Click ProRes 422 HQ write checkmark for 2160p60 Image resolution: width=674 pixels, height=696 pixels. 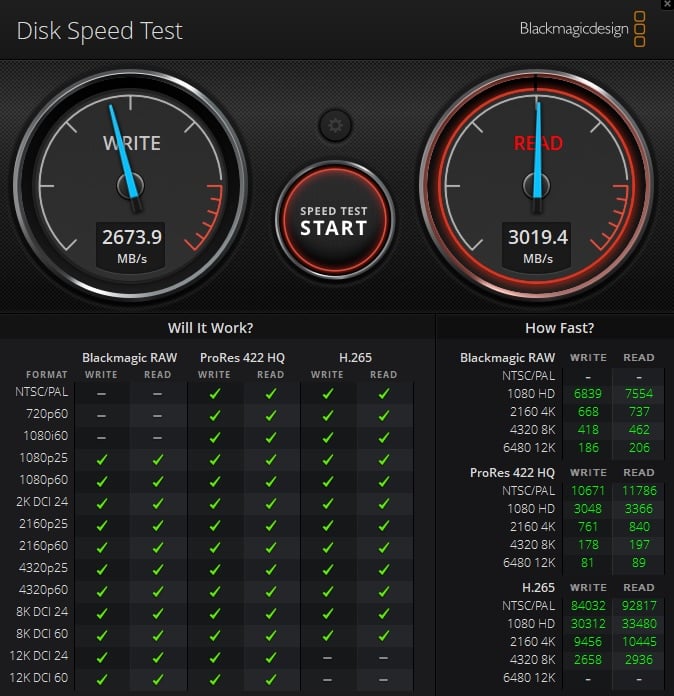(215, 548)
